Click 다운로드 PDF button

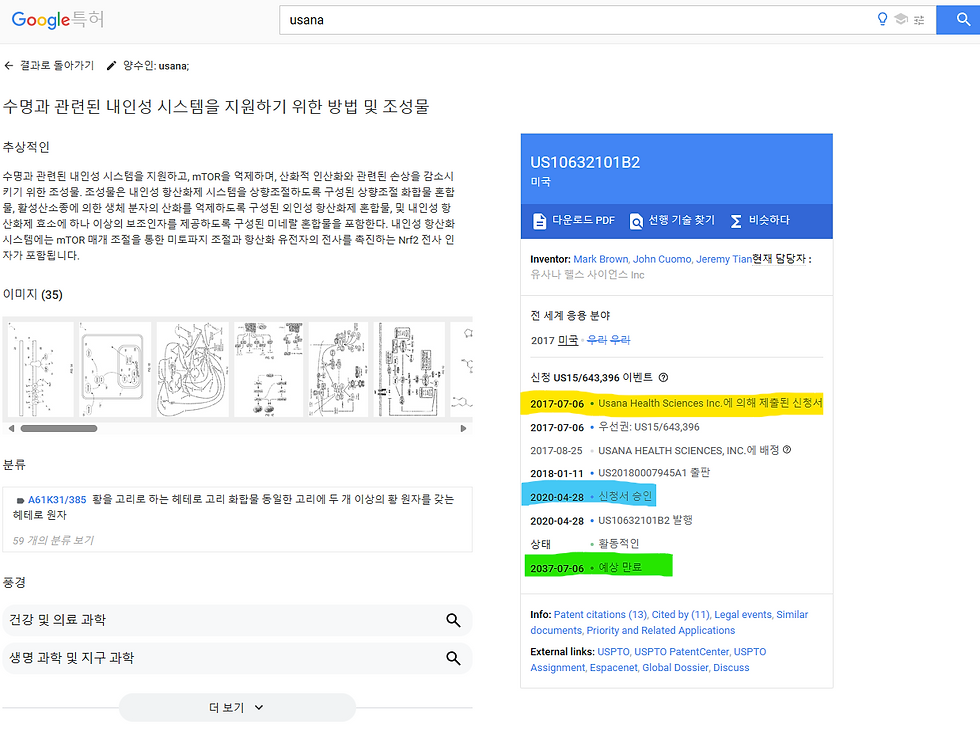click(x=574, y=221)
